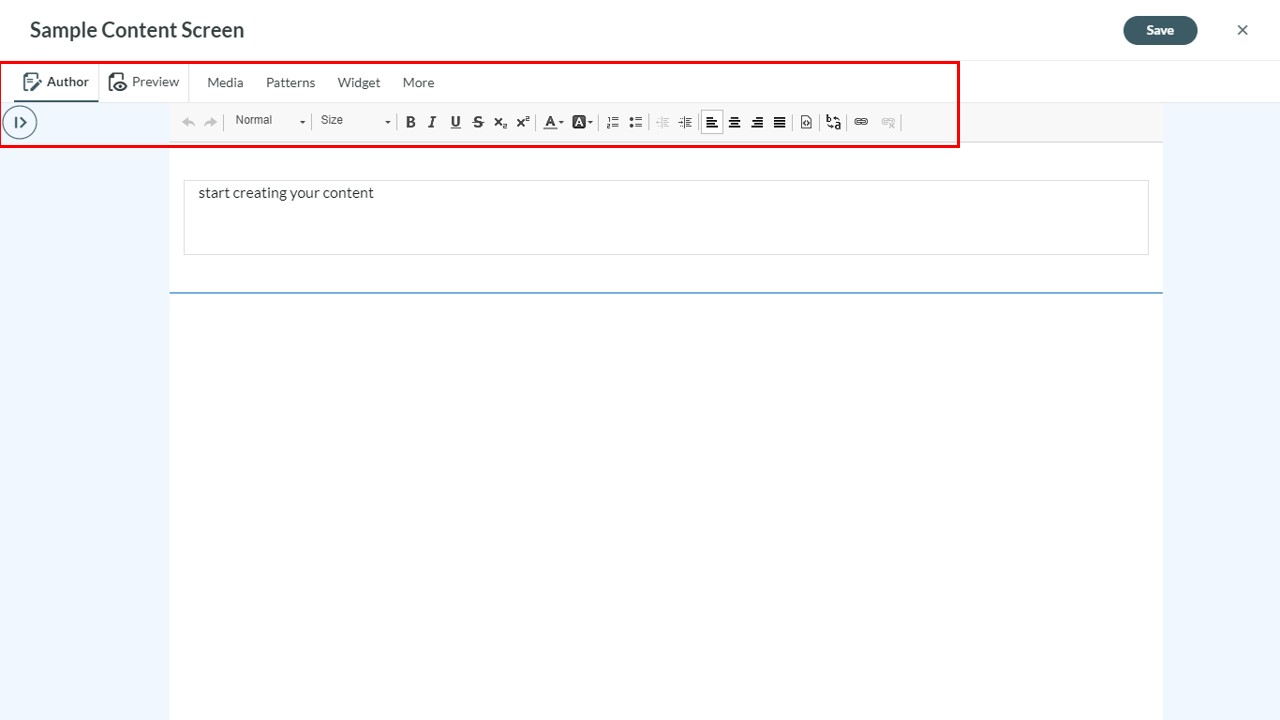
Task: Toggle bold formatting
Action: (x=410, y=122)
